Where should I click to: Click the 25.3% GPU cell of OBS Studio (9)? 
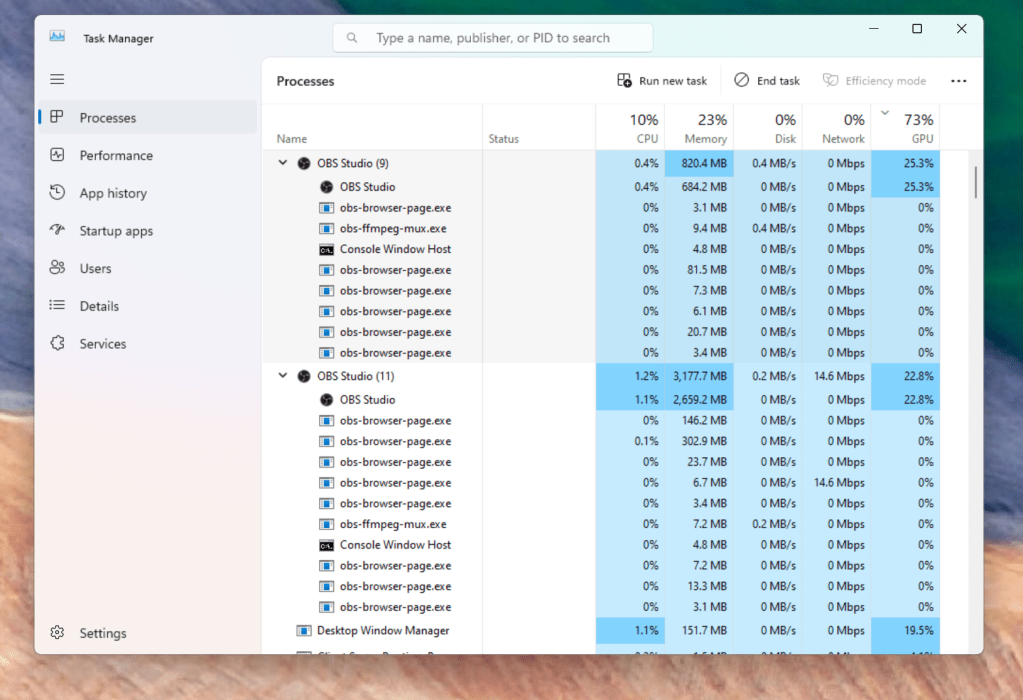point(906,163)
